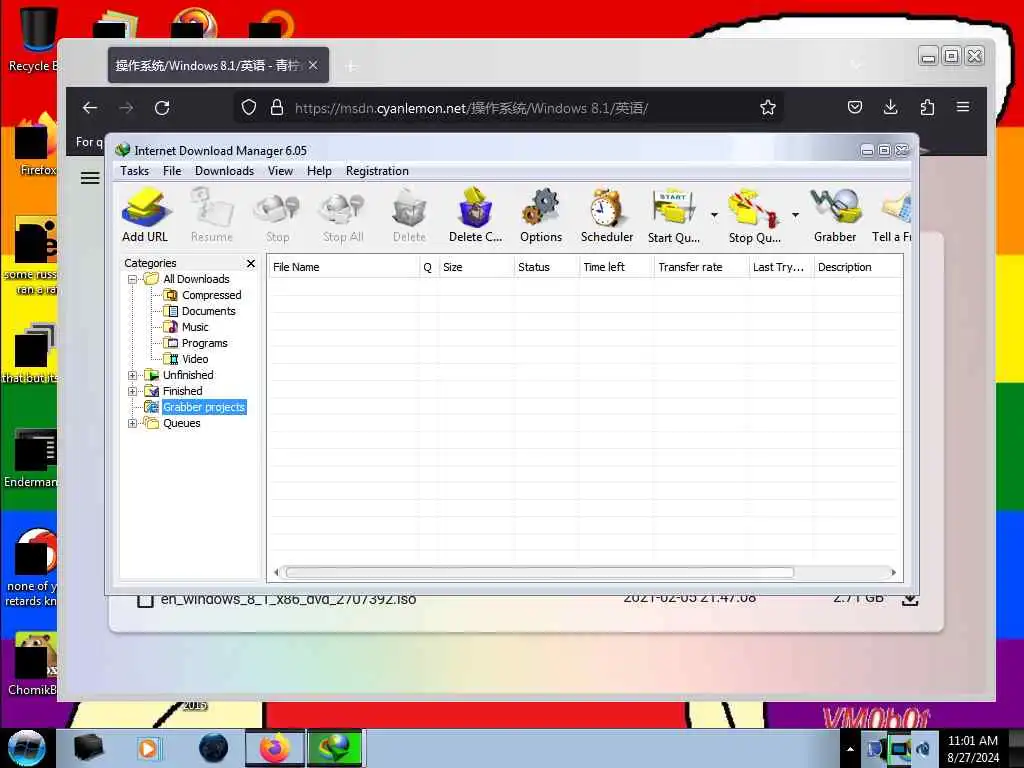Viewport: 1024px width, 768px height.
Task: Click the Internet Download Manager taskbar button
Action: [x=334, y=748]
